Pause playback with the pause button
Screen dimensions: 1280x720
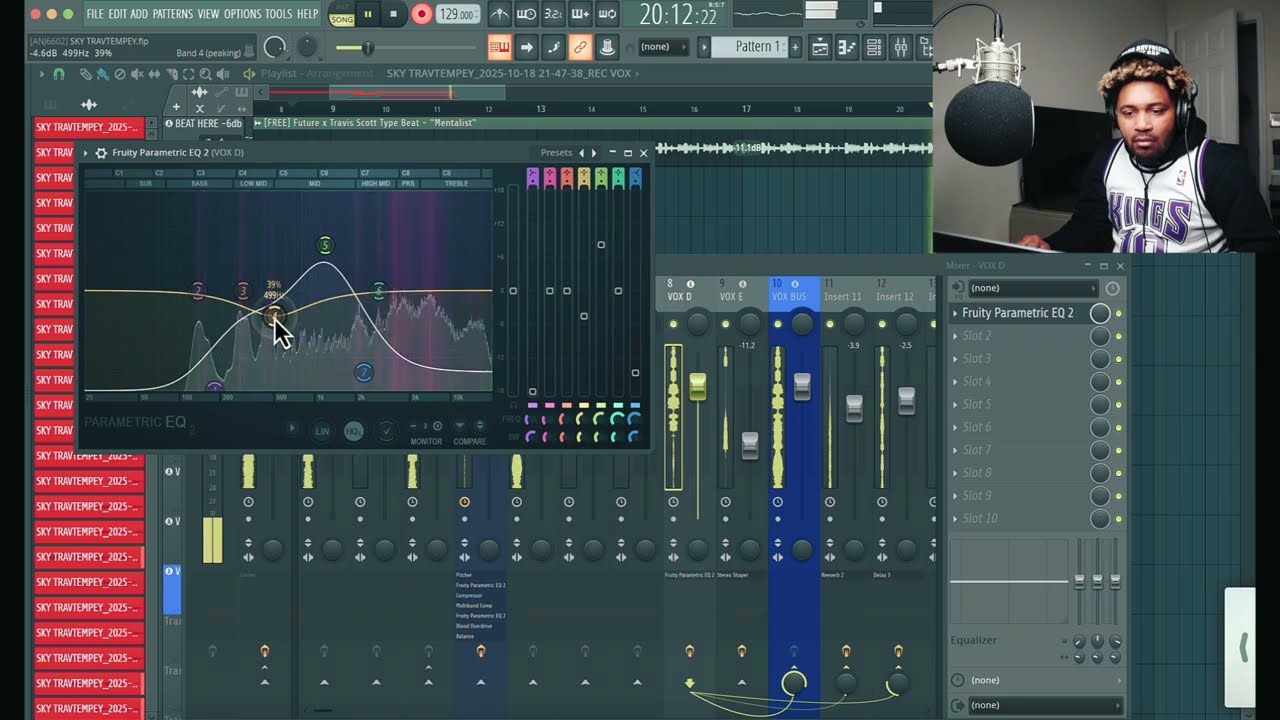pyautogui.click(x=367, y=14)
